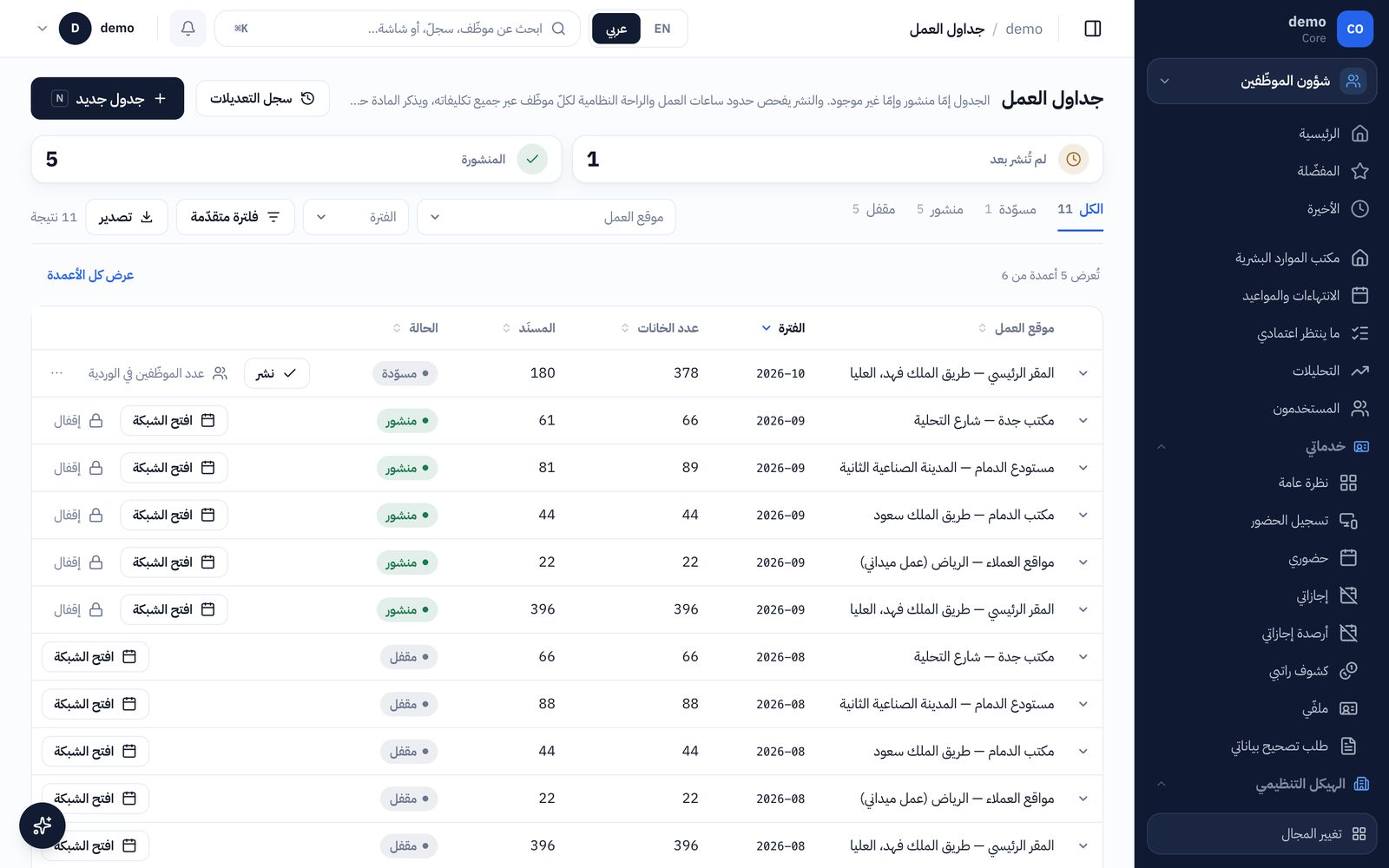Image resolution: width=1389 pixels, height=868 pixels.
Task: Expand مكتب الدمام 2026-09 row
Action: coord(1083,516)
